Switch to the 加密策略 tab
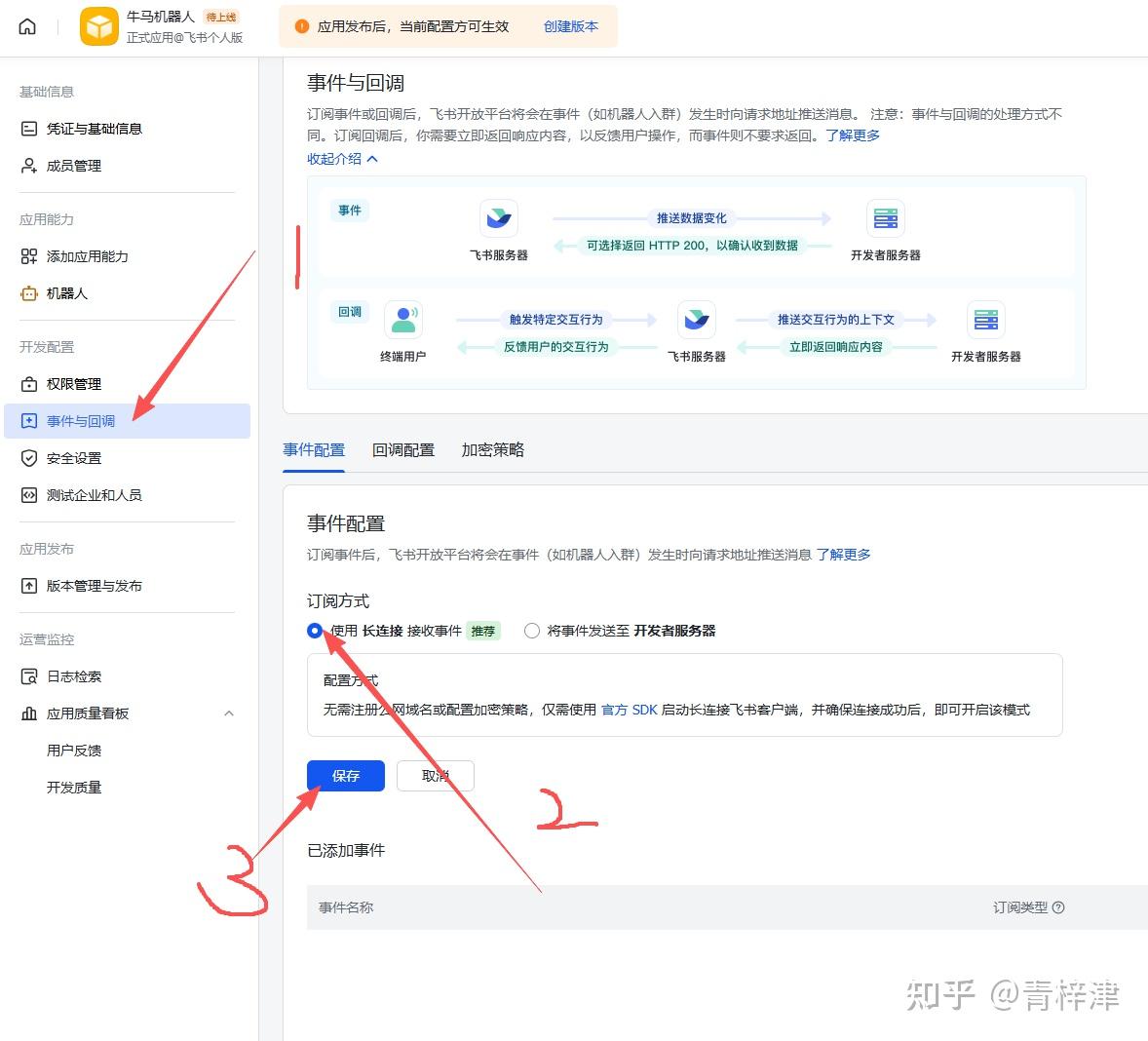Image resolution: width=1148 pixels, height=1041 pixels. pos(493,449)
